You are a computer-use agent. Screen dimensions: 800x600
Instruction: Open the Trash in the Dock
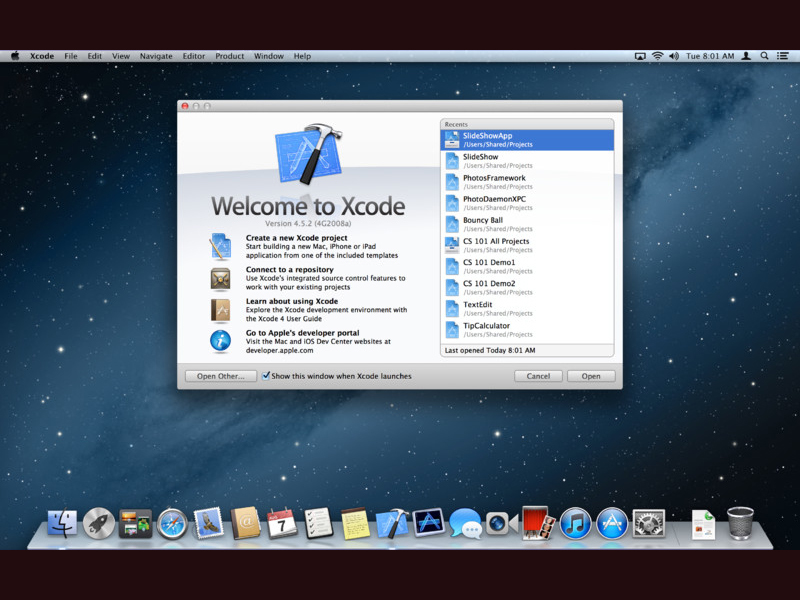[x=740, y=523]
